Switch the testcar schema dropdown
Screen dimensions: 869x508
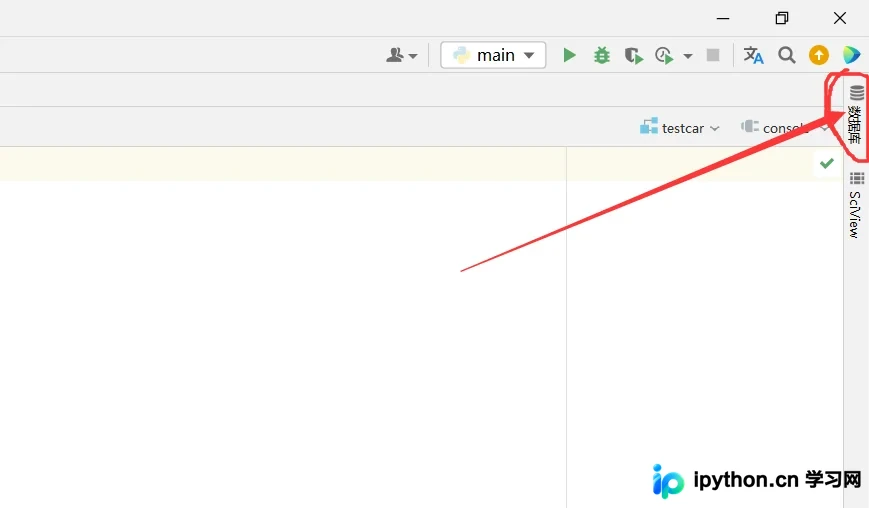pos(679,127)
